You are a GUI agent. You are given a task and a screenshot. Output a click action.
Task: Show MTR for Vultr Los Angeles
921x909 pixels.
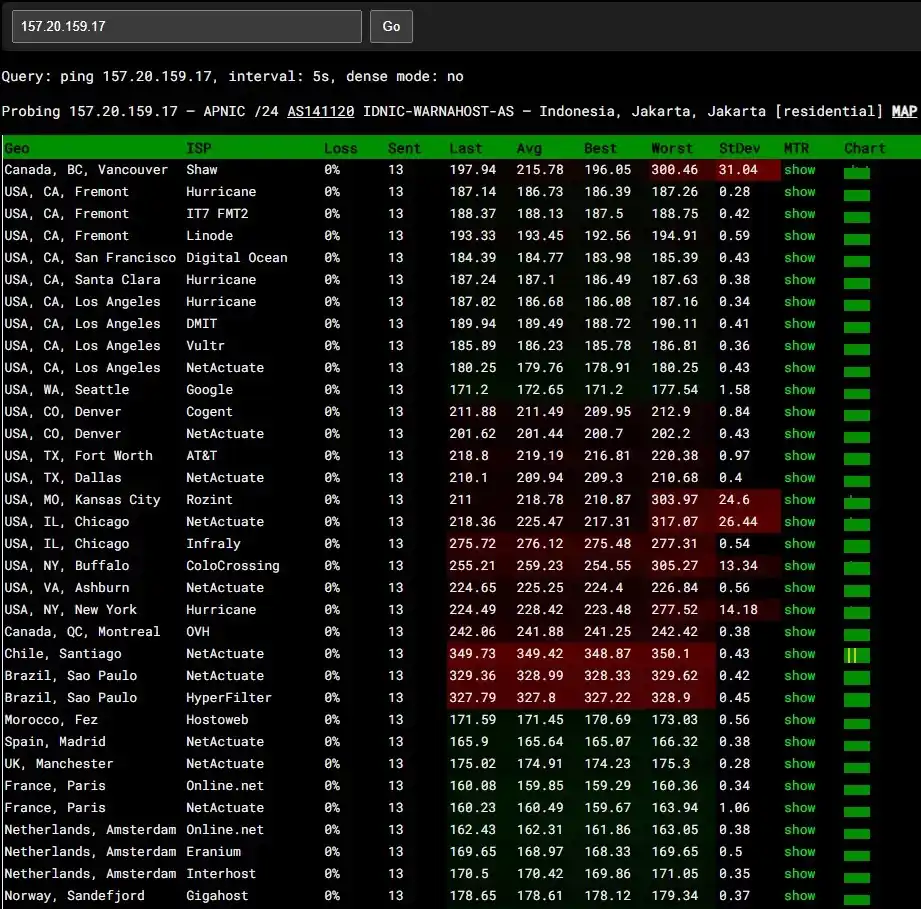click(799, 345)
